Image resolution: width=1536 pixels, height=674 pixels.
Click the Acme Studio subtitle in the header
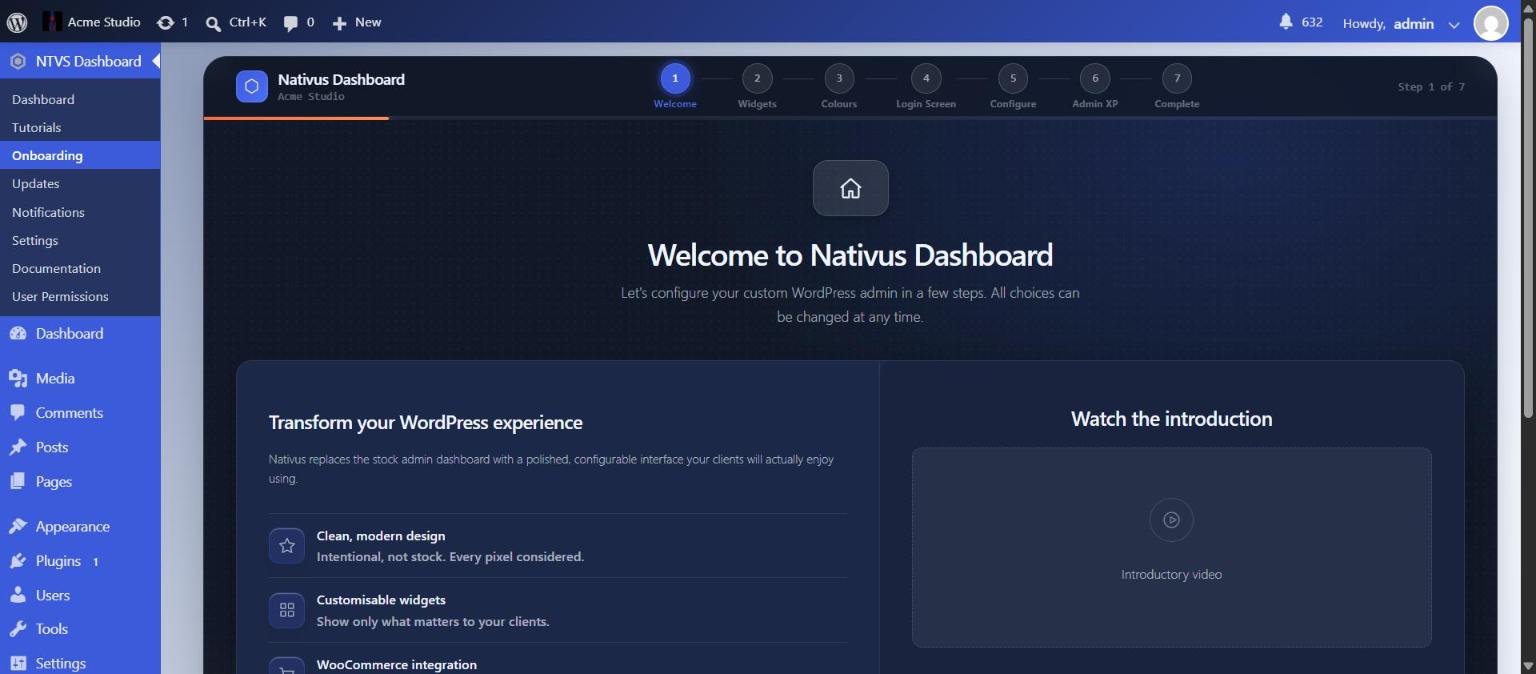click(x=311, y=97)
